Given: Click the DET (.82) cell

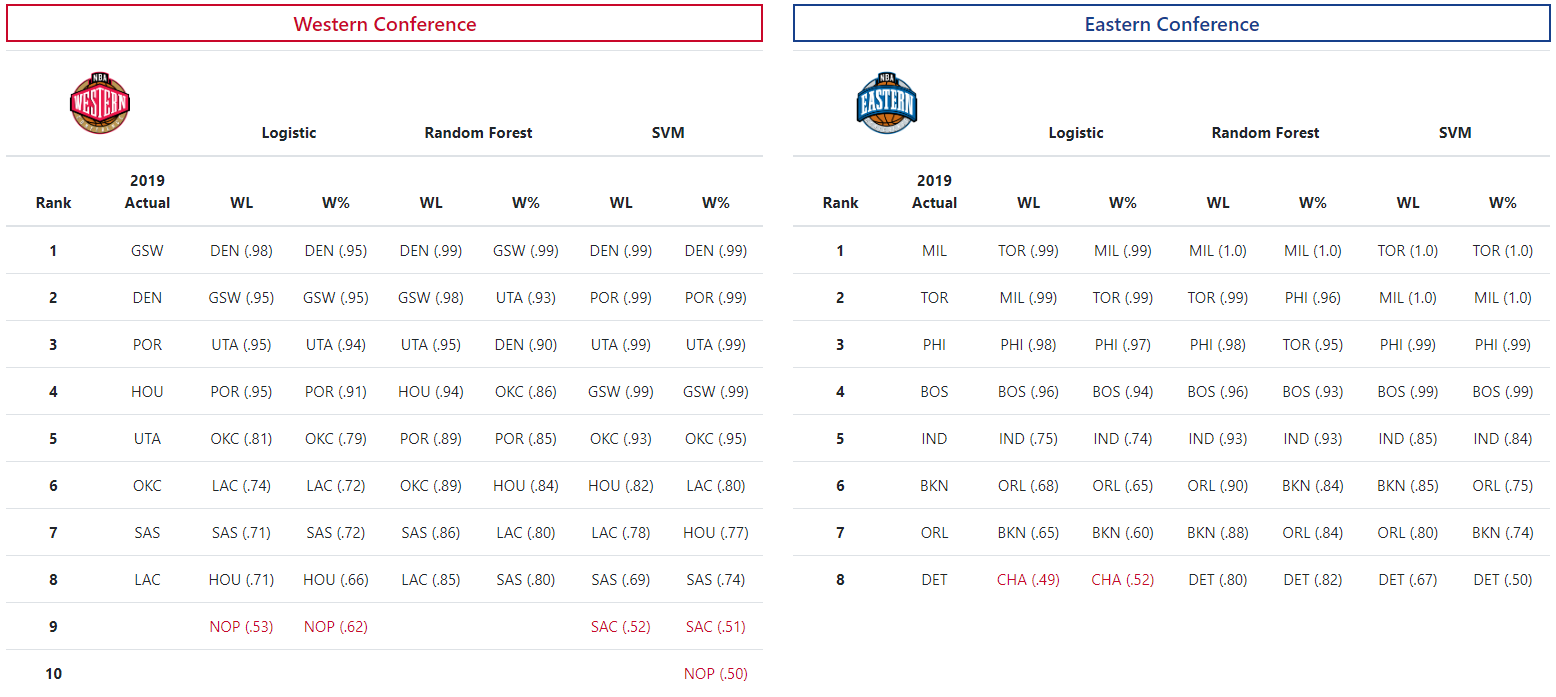Looking at the screenshot, I should (1313, 580).
